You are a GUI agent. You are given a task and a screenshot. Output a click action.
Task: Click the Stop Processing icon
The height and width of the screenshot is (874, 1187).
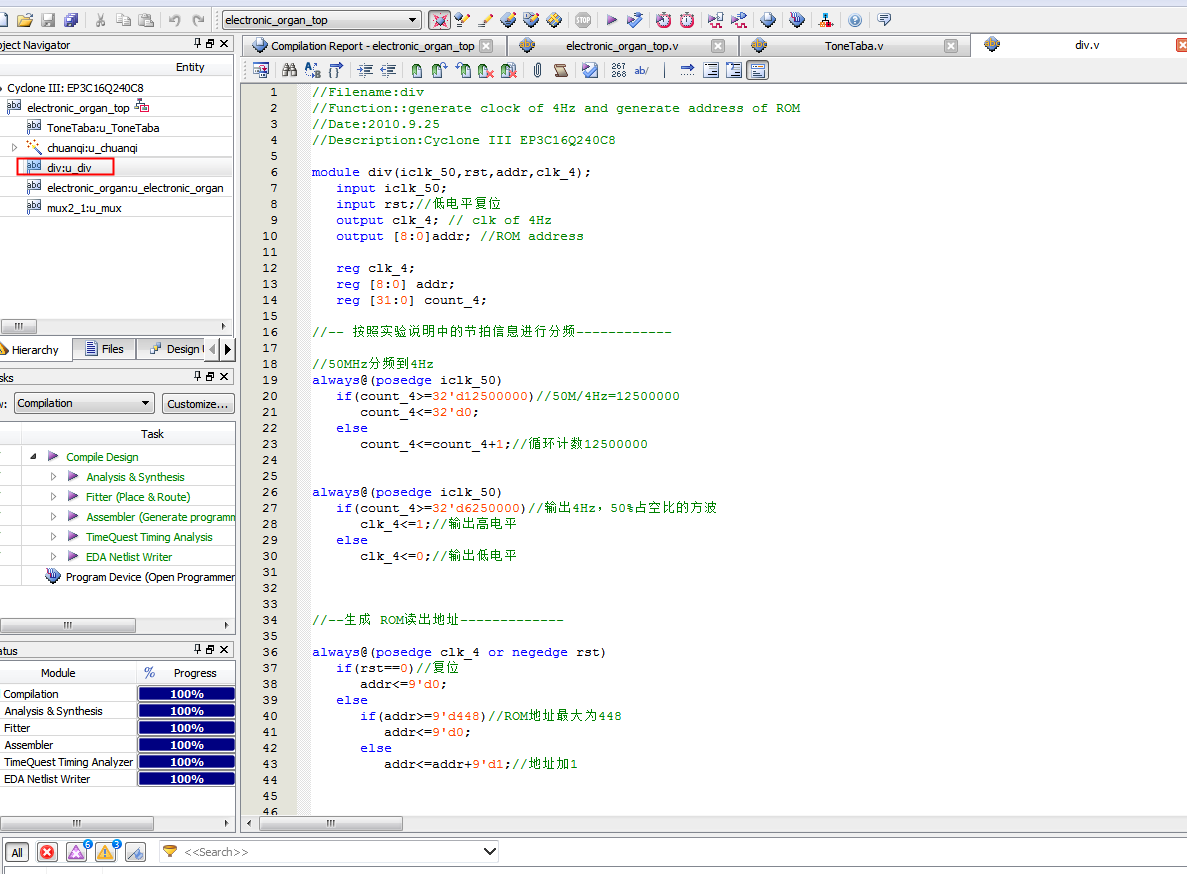pos(583,20)
